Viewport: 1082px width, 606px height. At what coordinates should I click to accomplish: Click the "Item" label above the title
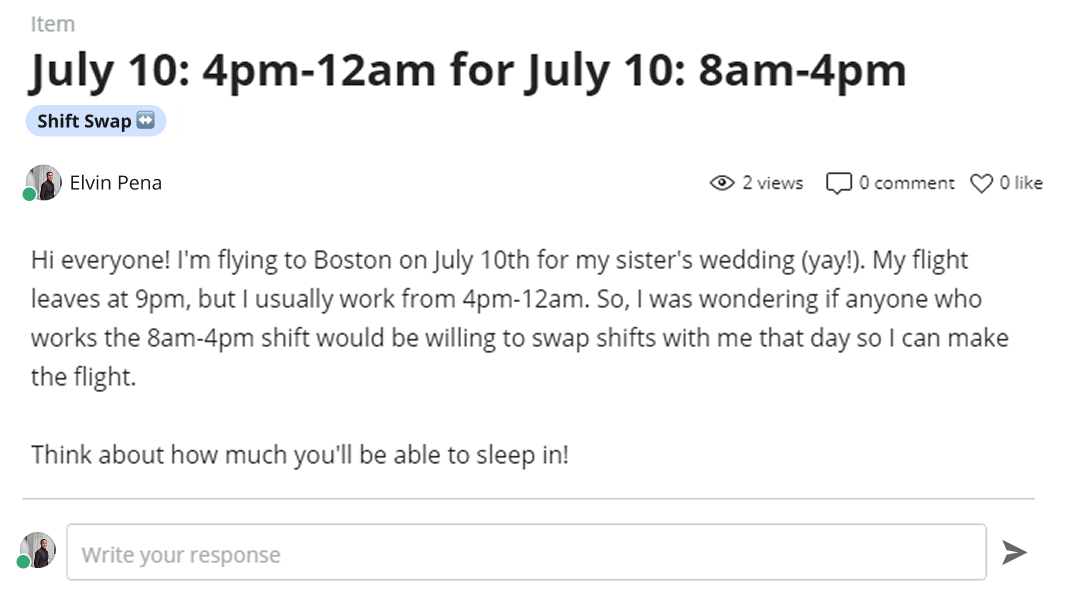(x=52, y=24)
